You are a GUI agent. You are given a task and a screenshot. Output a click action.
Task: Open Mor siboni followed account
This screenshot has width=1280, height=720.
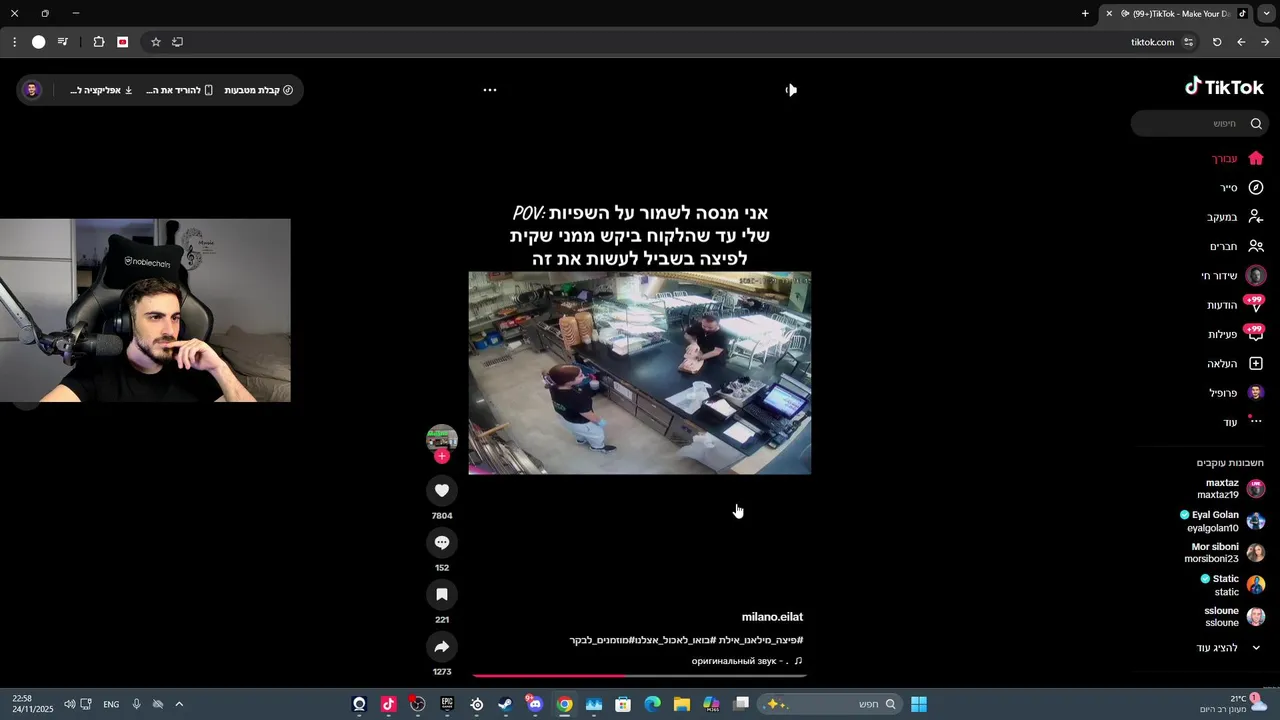tap(1224, 553)
